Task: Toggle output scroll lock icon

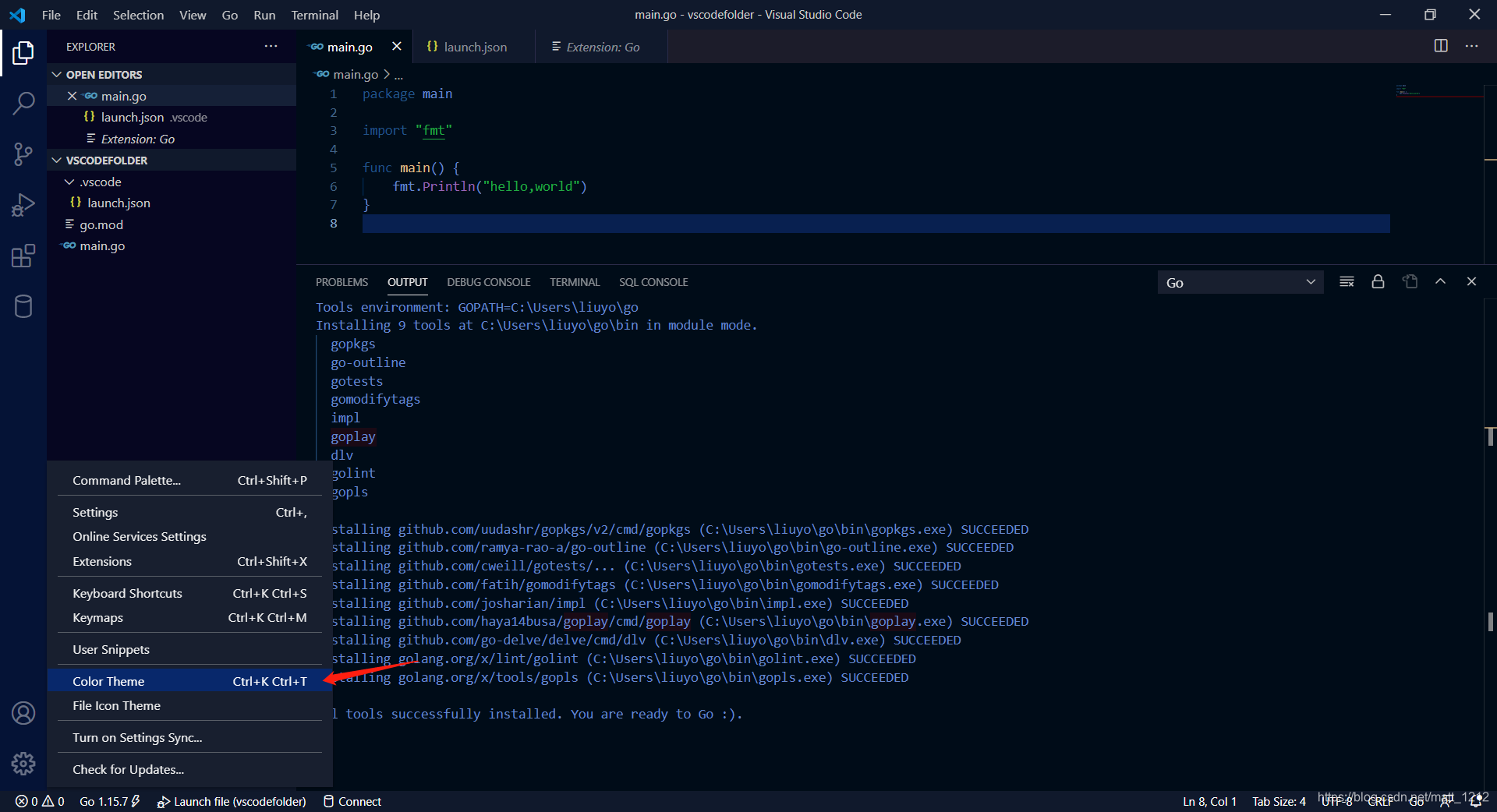Action: pyautogui.click(x=1378, y=281)
